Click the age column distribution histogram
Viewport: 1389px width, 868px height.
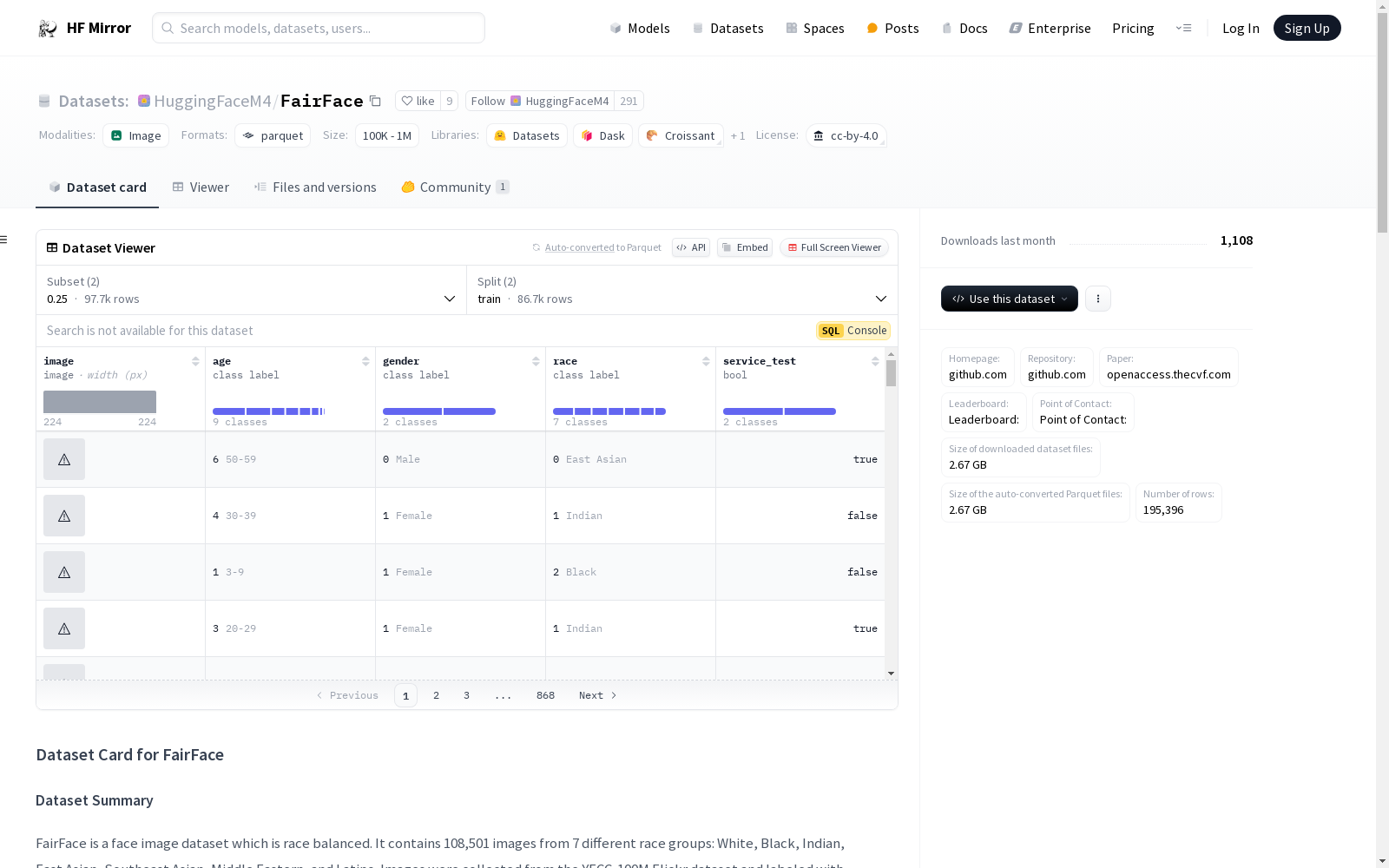pos(269,411)
